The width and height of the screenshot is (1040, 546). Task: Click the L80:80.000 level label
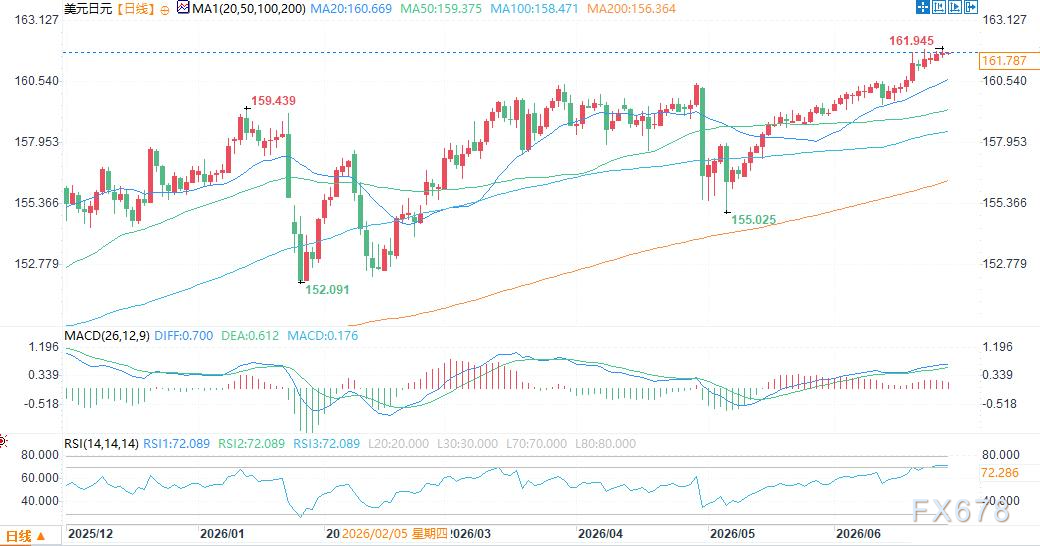tap(606, 443)
